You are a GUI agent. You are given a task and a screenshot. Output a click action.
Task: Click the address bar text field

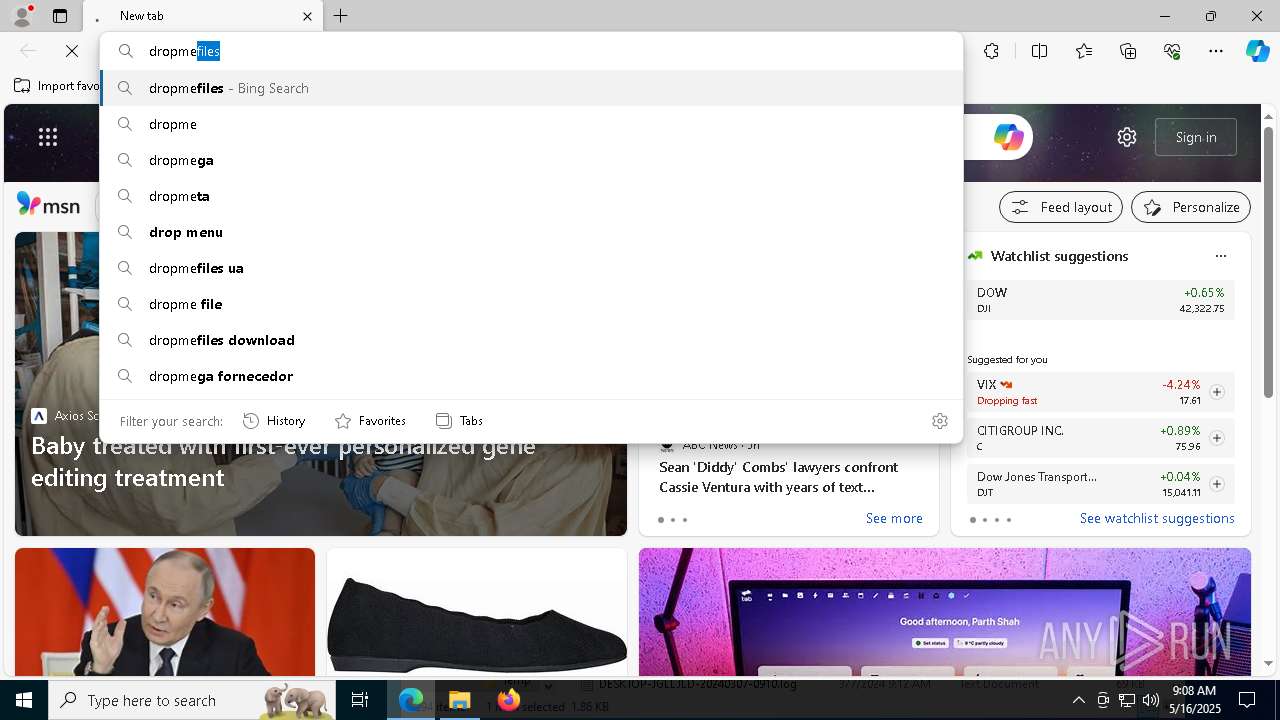[531, 51]
